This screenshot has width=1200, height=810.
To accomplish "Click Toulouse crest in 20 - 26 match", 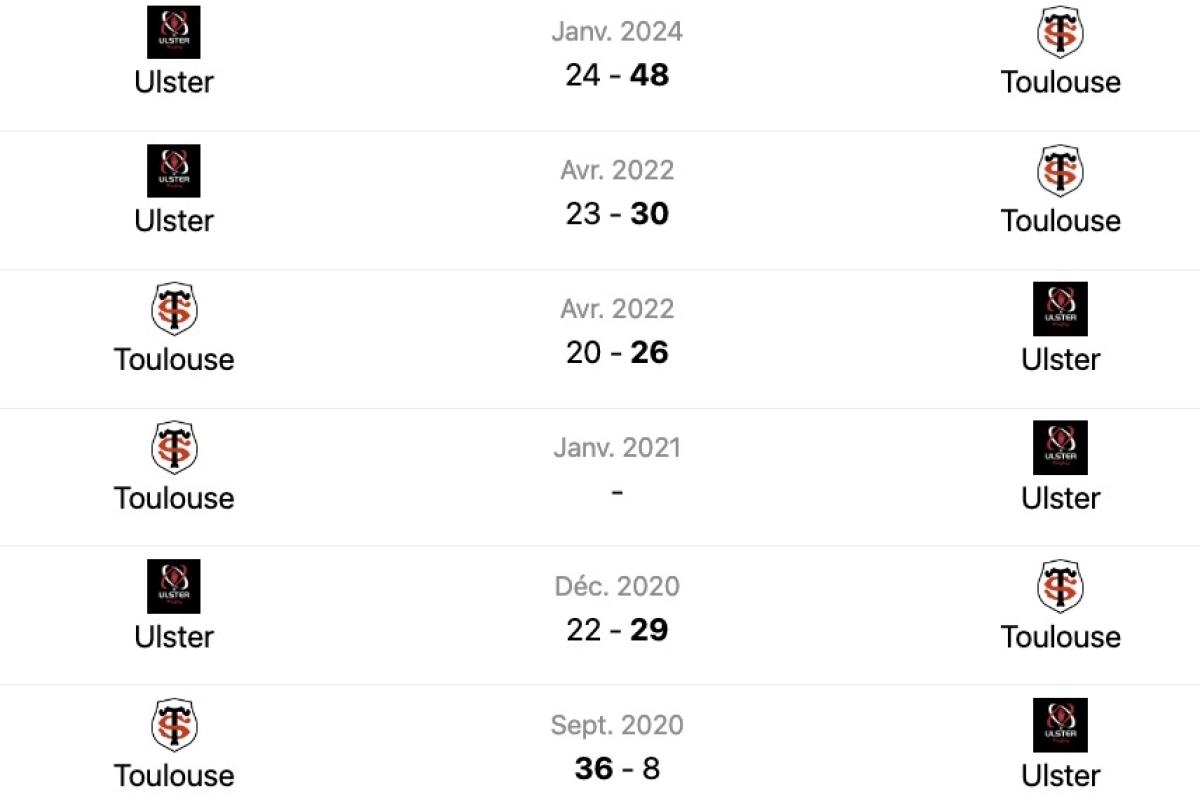I will click(174, 309).
